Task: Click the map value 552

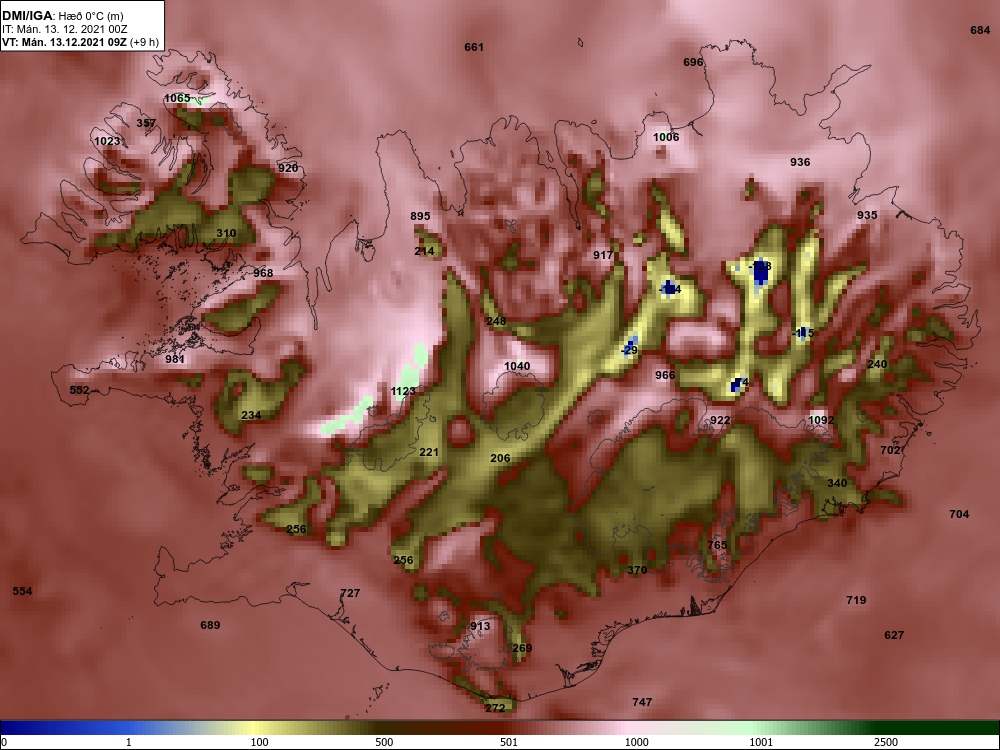Action: pyautogui.click(x=80, y=390)
